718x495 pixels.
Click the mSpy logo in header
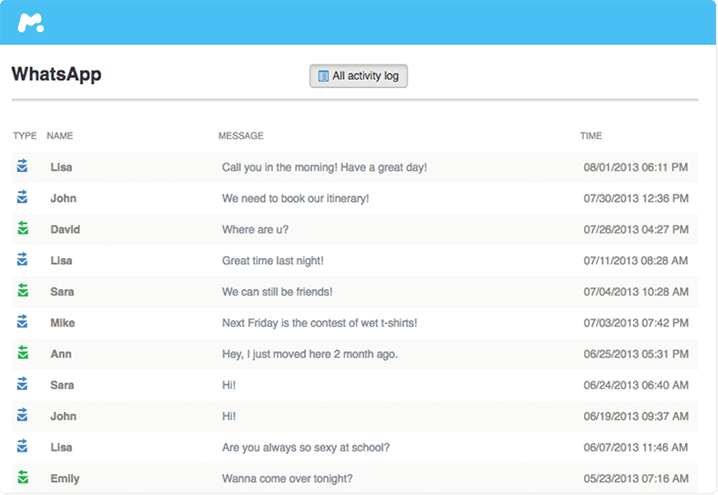(x=30, y=23)
